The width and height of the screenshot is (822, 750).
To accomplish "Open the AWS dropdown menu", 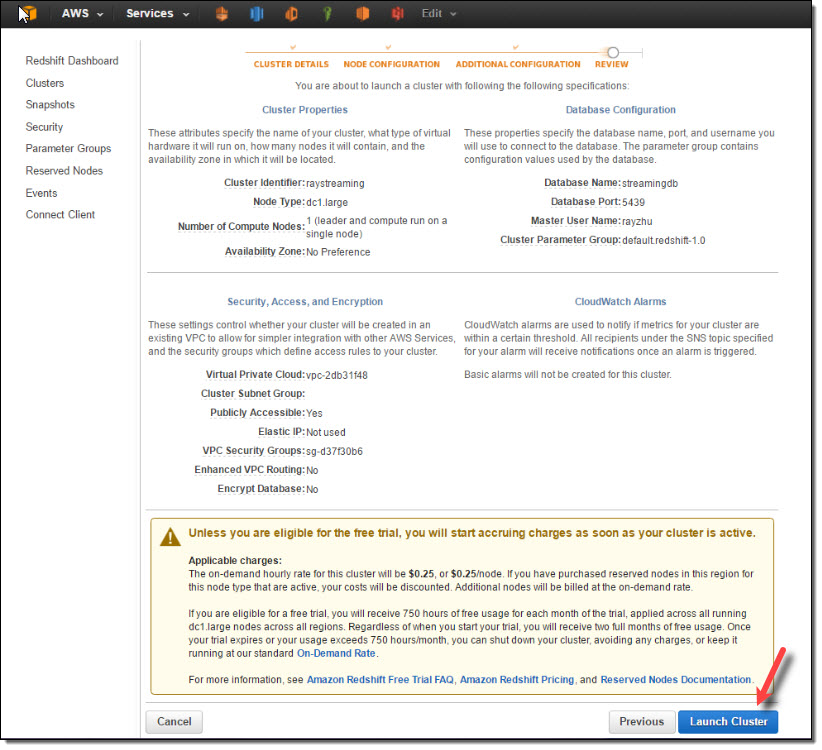I will (82, 14).
